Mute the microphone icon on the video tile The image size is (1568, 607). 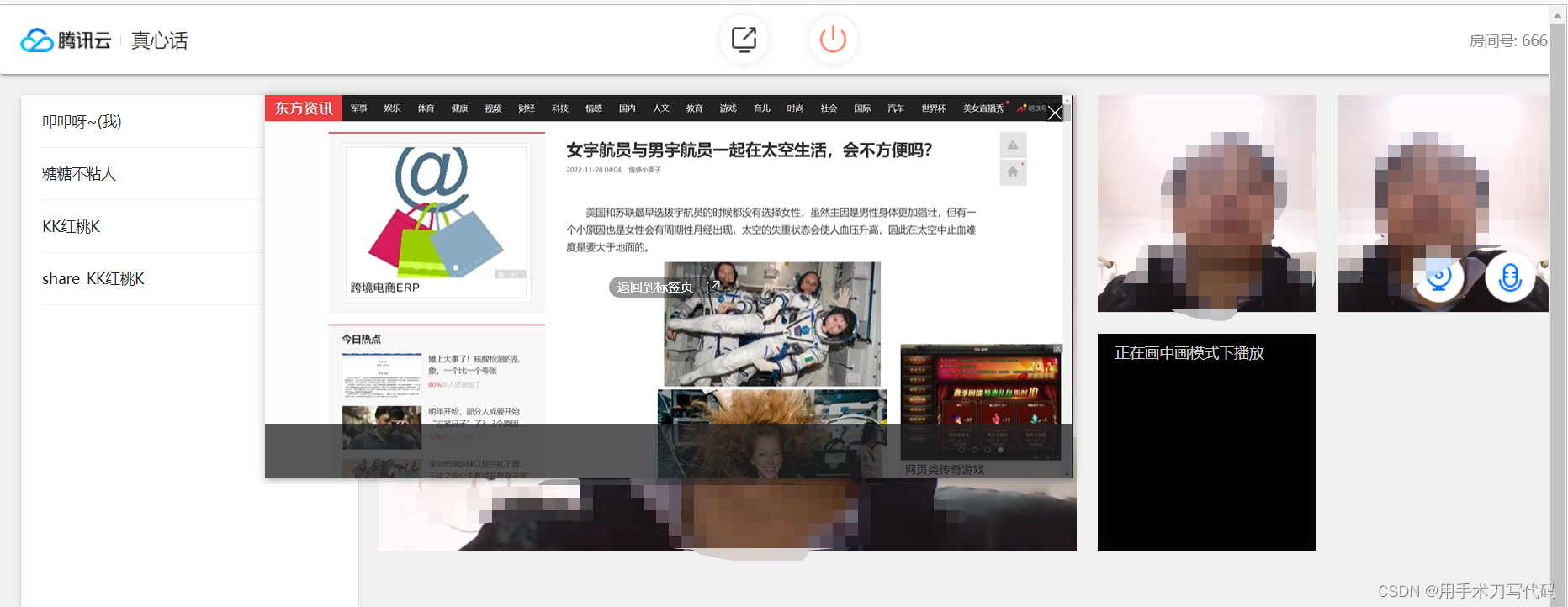click(x=1510, y=277)
